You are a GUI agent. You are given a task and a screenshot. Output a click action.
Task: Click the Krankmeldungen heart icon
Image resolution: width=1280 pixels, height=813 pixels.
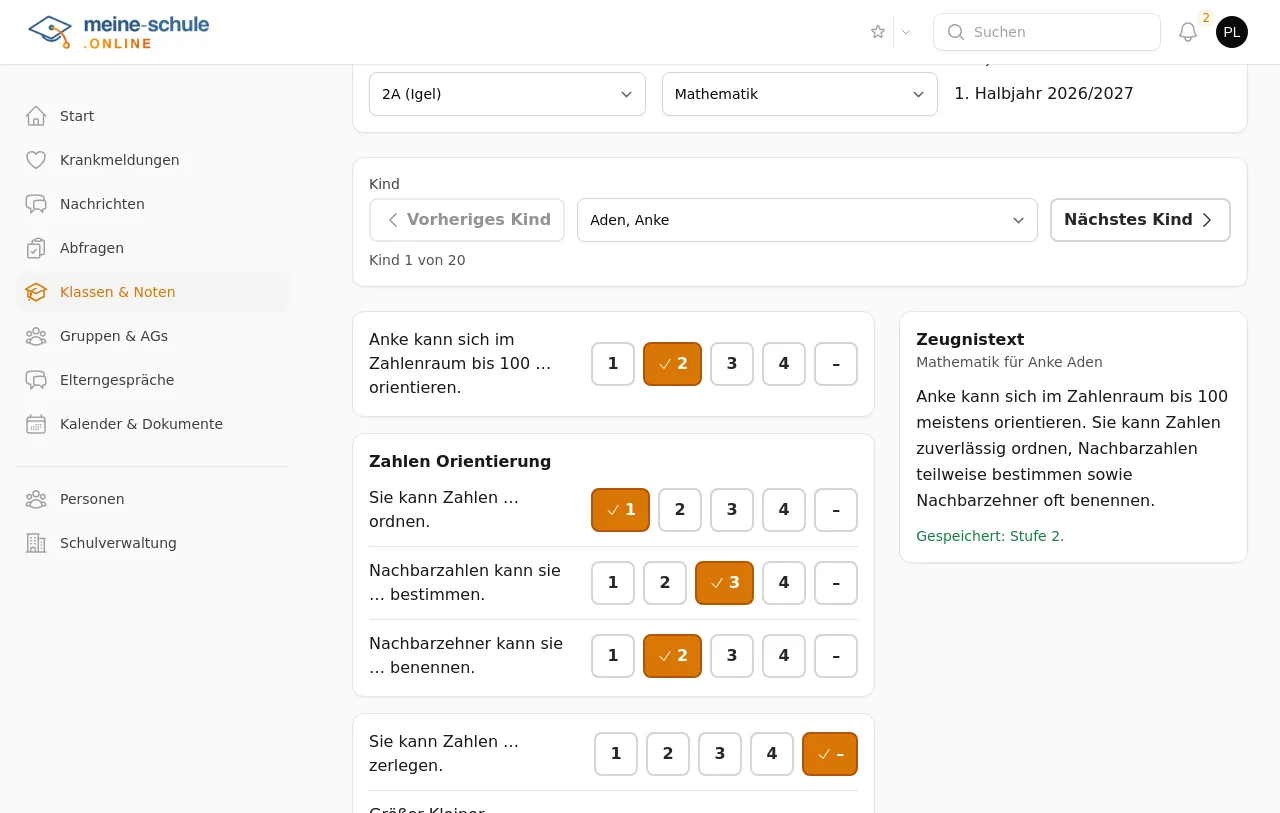pos(36,160)
